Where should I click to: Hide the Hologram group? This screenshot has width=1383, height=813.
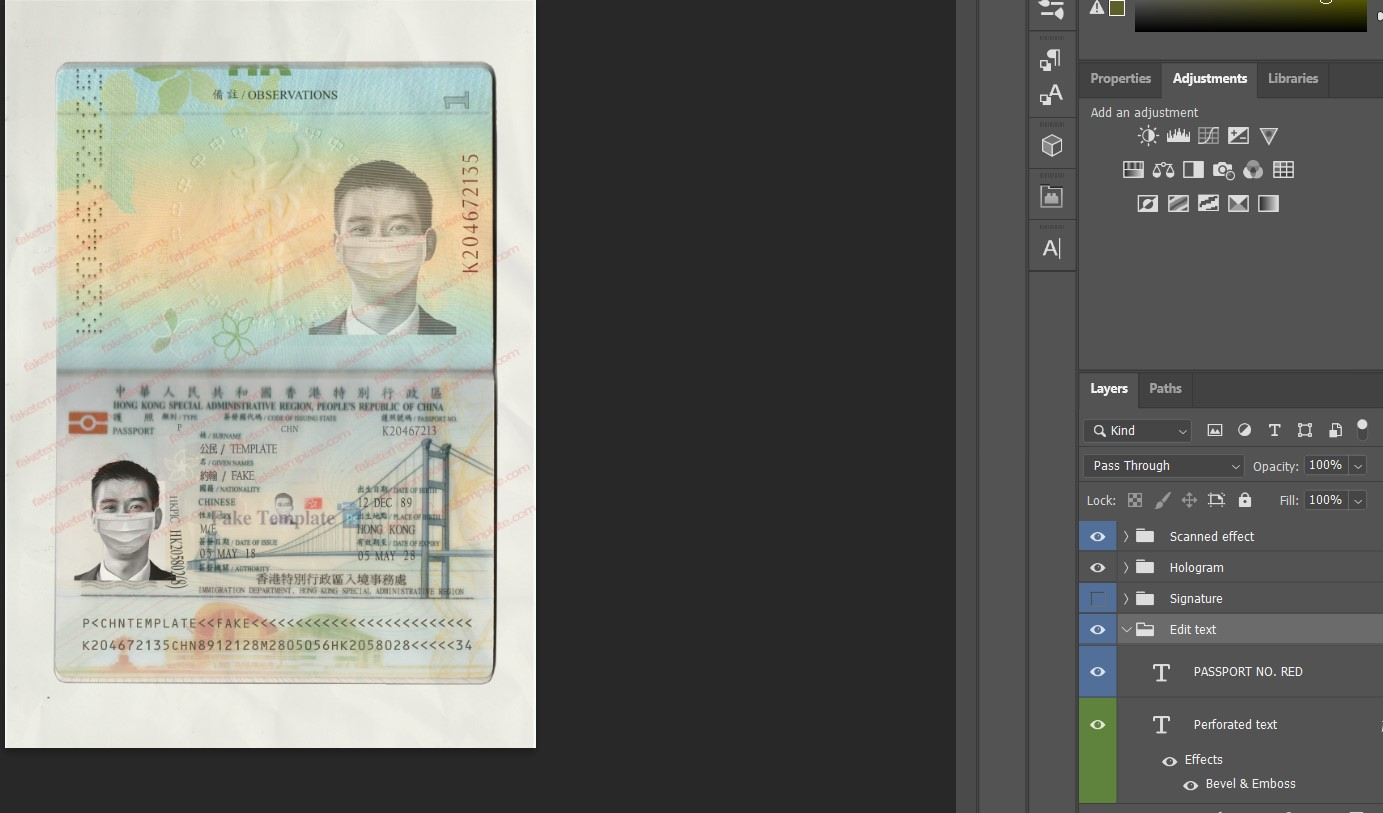click(x=1097, y=567)
